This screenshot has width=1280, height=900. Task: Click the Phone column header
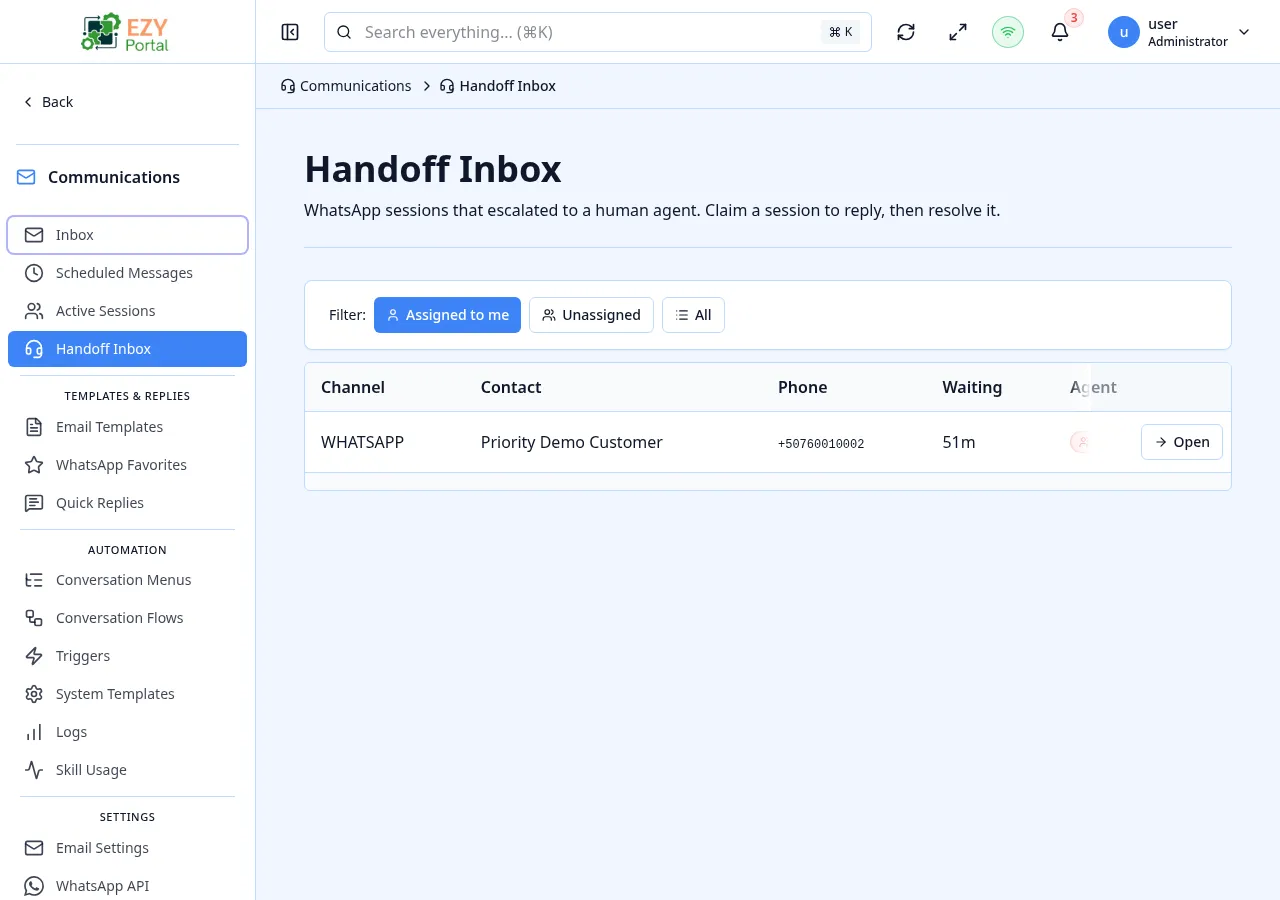coord(803,387)
